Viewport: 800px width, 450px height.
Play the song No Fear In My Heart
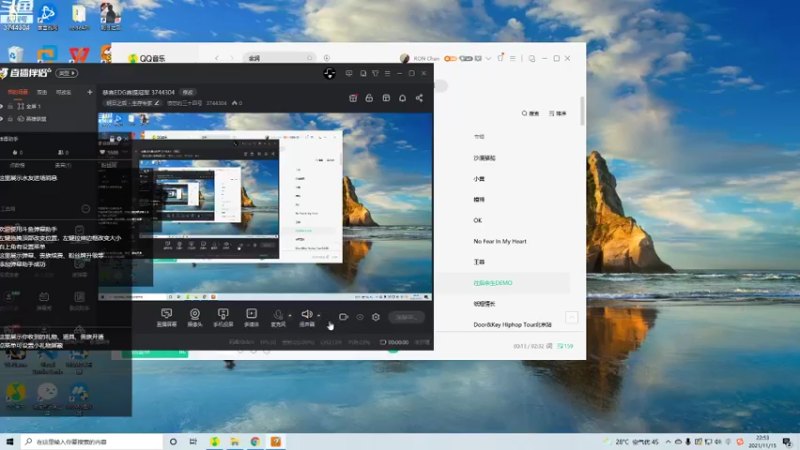pos(499,241)
